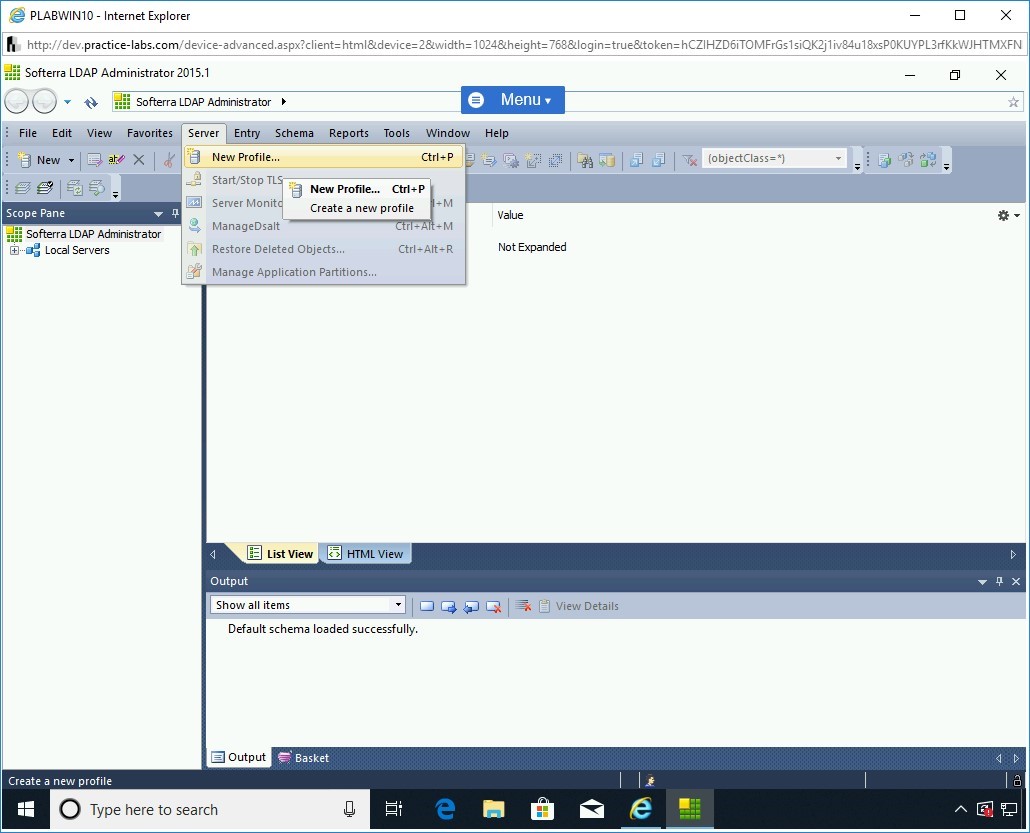Image resolution: width=1030 pixels, height=833 pixels.
Task: Pin the Output panel with pushpin
Action: [x=999, y=582]
